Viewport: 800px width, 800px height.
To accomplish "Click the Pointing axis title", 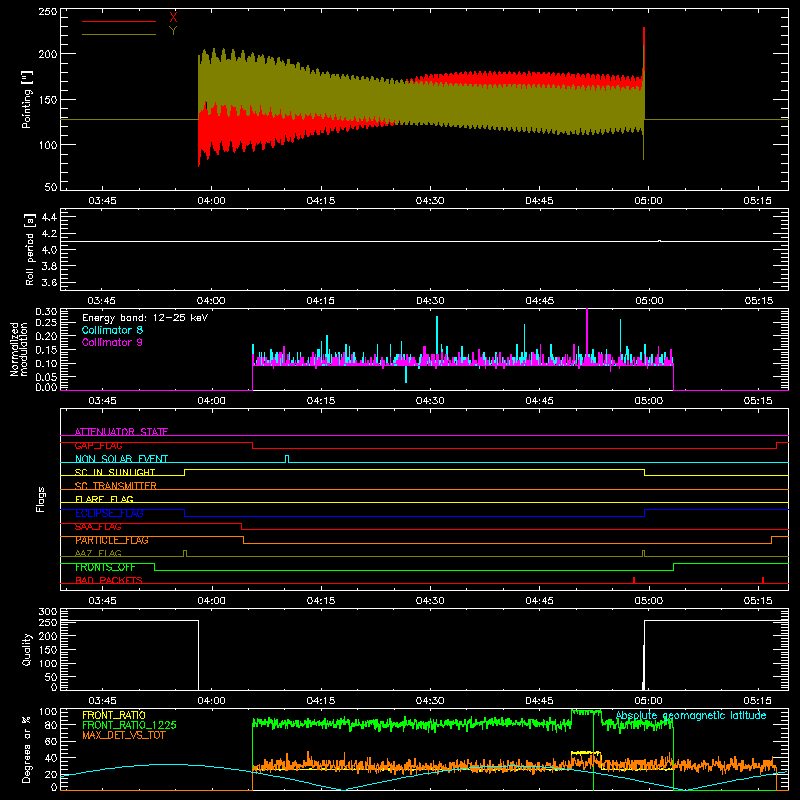I will [x=27, y=99].
